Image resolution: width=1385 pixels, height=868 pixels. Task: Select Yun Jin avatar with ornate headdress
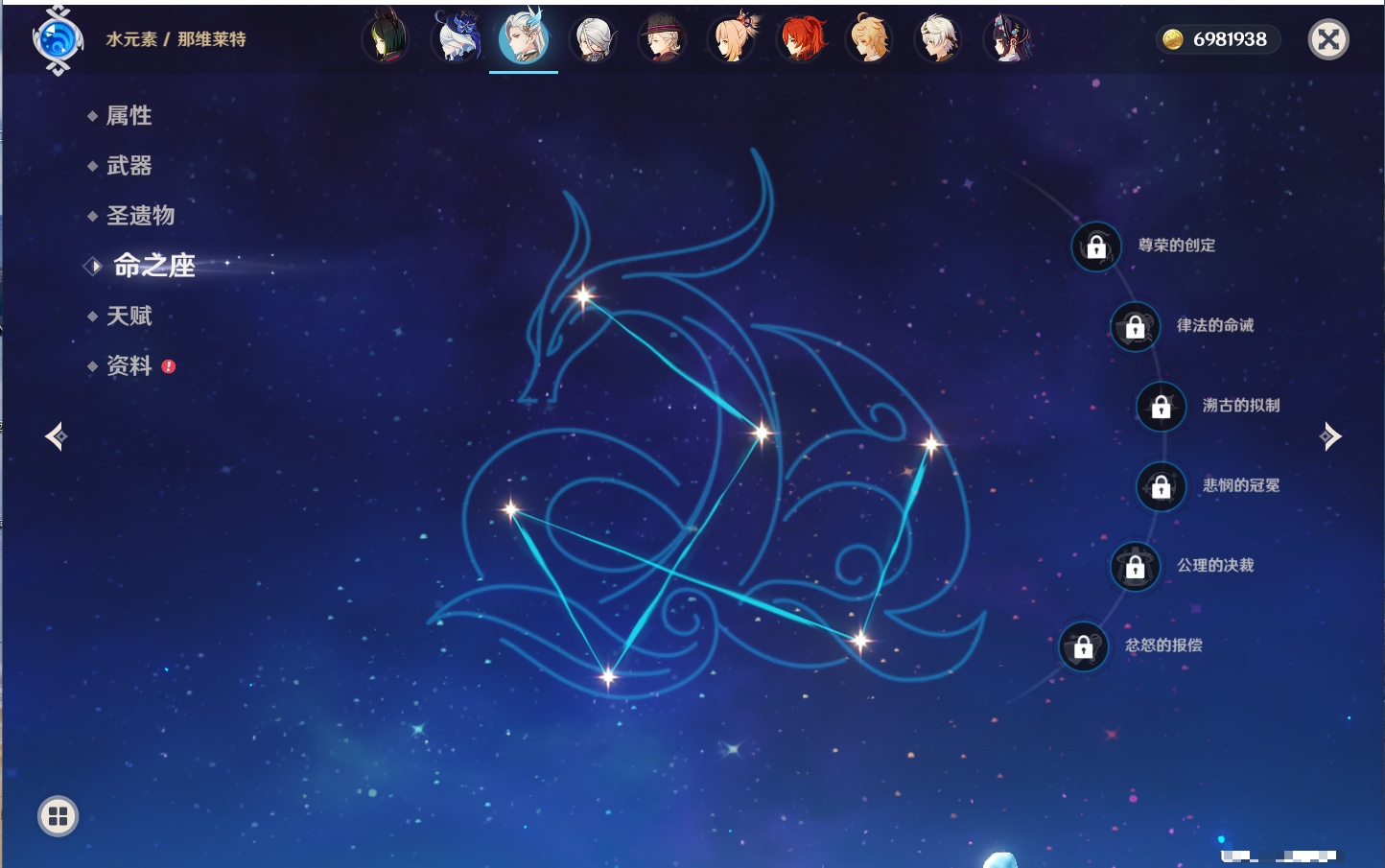(x=1008, y=39)
